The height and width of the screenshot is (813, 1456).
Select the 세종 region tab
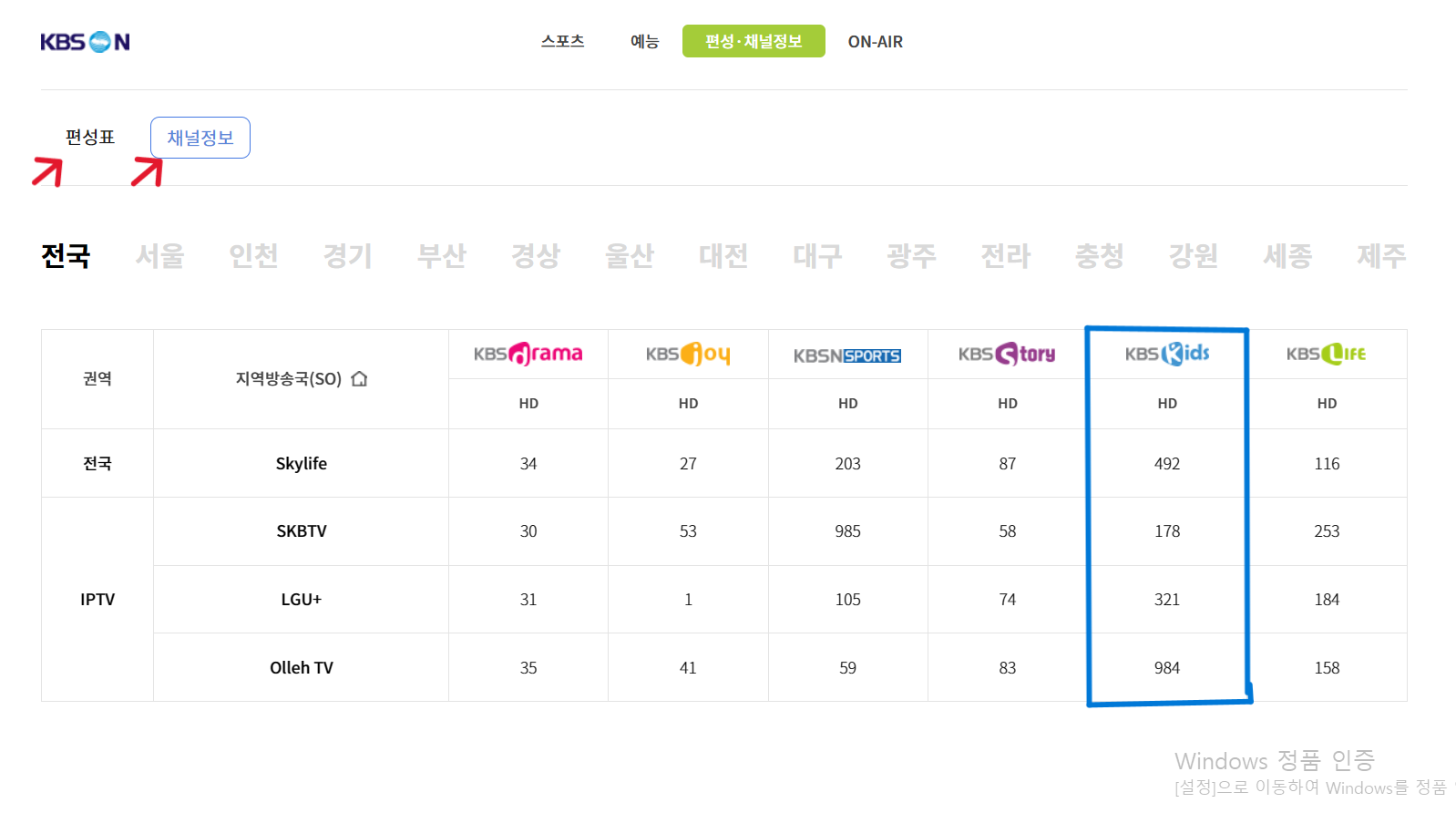pyautogui.click(x=1287, y=256)
